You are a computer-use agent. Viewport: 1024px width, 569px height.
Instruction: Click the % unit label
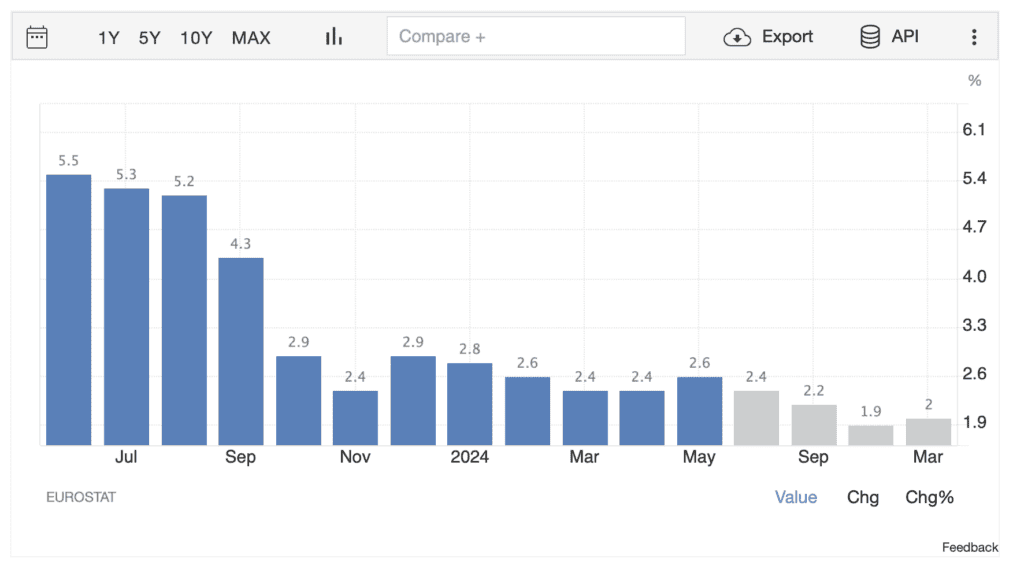click(974, 80)
